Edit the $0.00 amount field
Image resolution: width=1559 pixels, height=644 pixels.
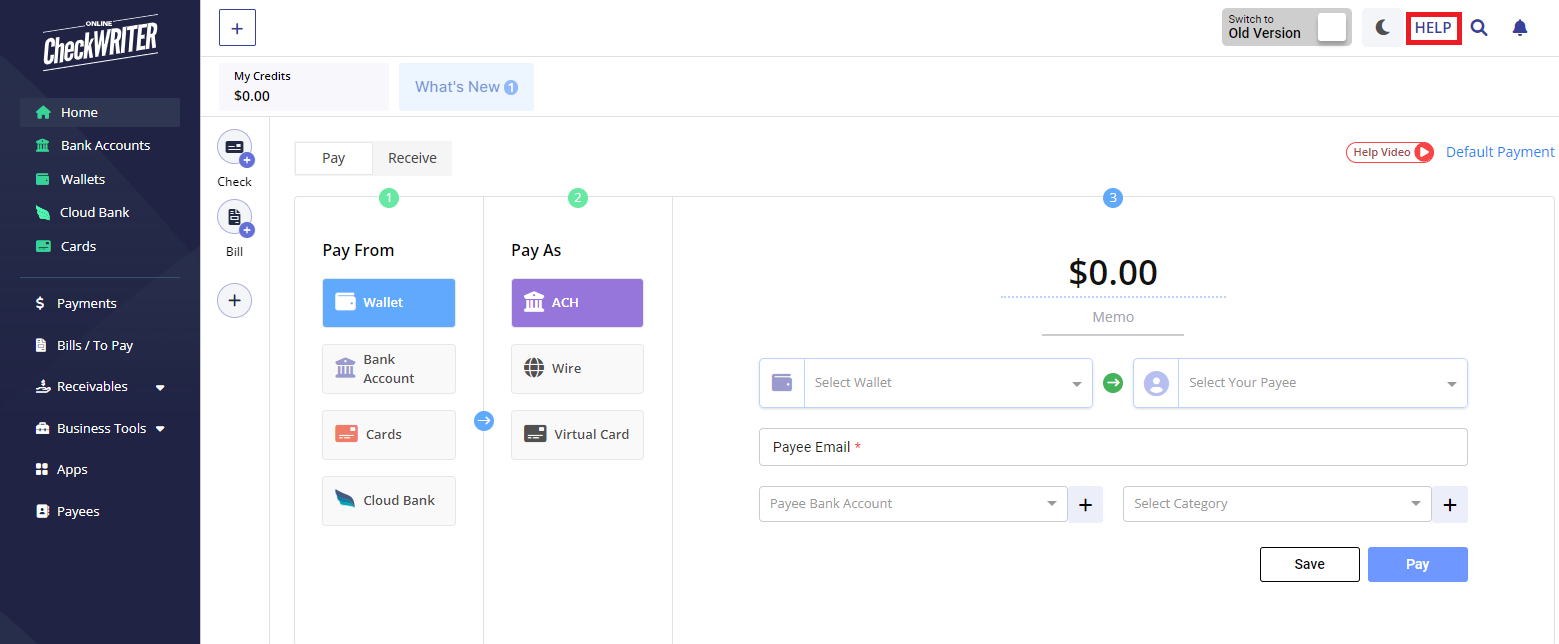click(1113, 272)
